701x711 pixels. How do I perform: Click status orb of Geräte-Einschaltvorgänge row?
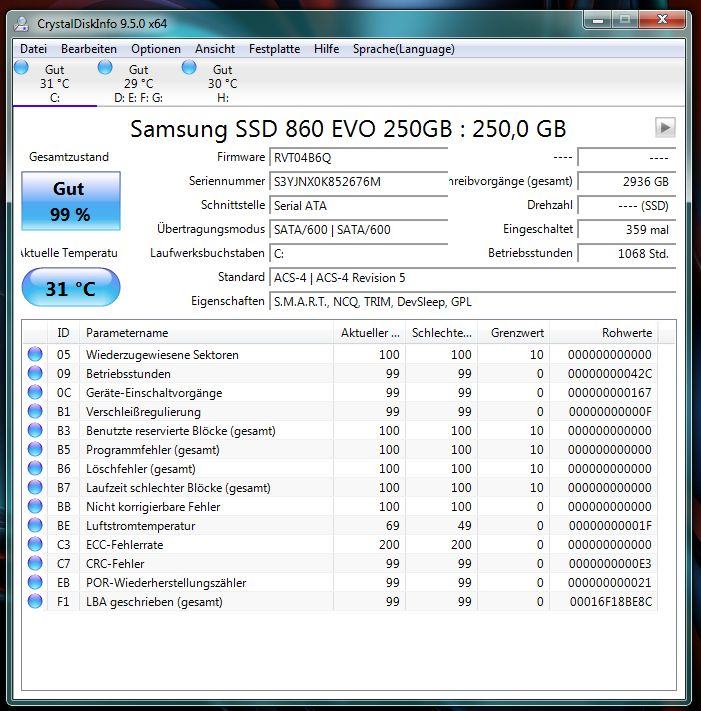tap(35, 392)
